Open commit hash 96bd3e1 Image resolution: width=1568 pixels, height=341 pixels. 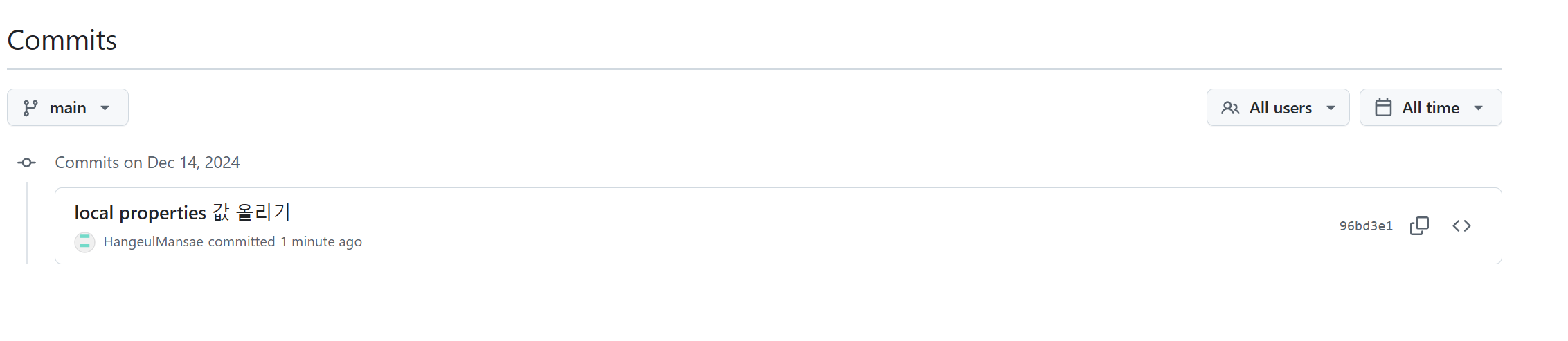click(1365, 226)
